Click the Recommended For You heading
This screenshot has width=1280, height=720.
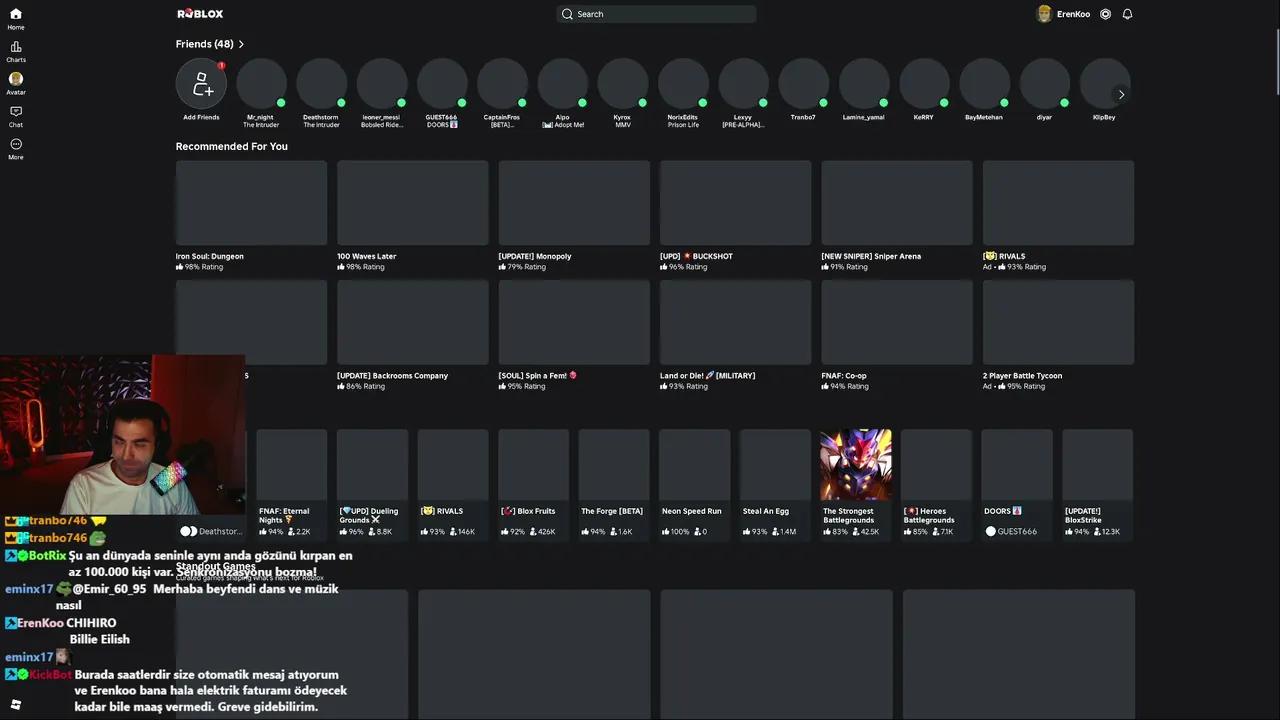232,146
